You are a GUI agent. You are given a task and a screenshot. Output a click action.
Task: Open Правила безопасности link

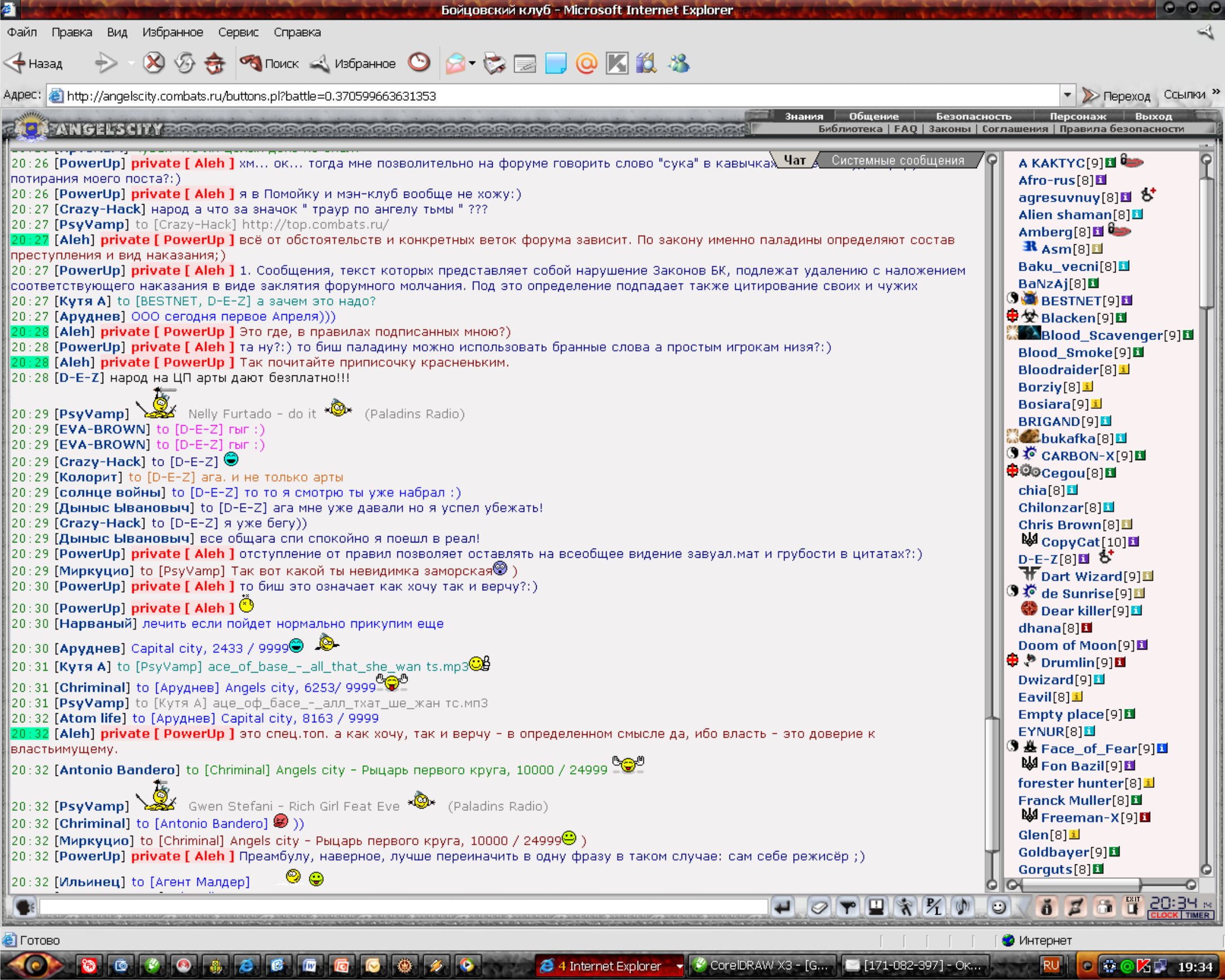pos(1122,129)
